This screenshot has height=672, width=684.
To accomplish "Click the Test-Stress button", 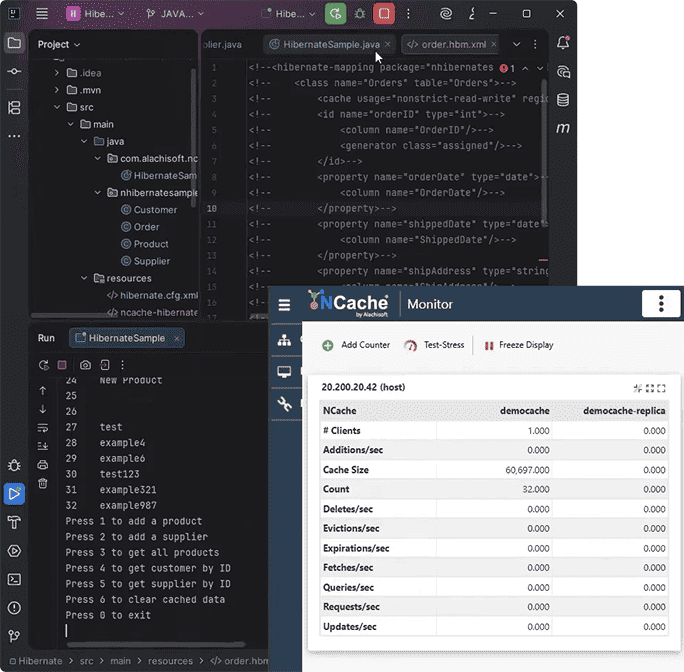I will point(434,345).
